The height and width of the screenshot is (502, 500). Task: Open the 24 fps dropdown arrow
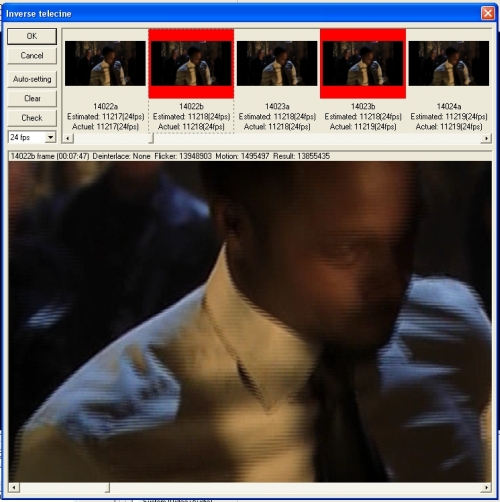[50, 137]
